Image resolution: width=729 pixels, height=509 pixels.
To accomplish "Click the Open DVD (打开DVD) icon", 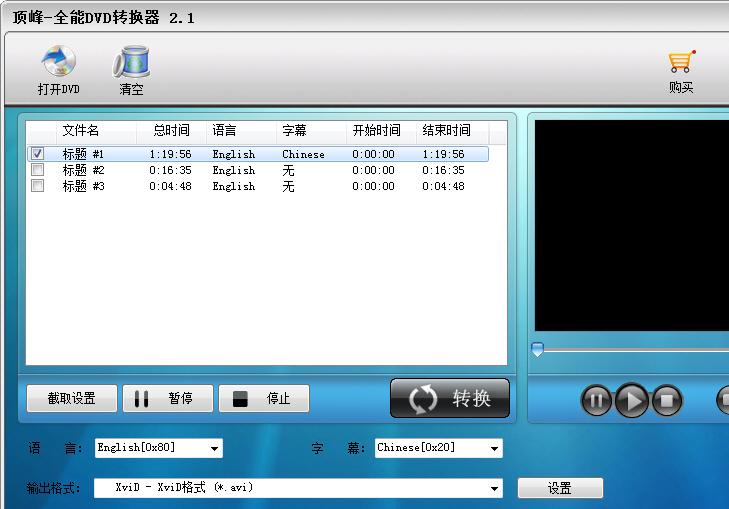I will [x=58, y=63].
